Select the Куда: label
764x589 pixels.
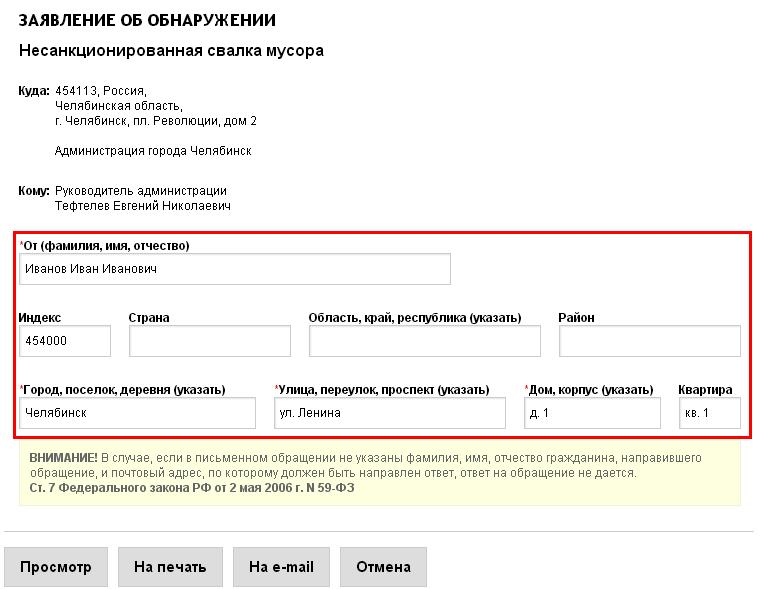click(x=34, y=91)
